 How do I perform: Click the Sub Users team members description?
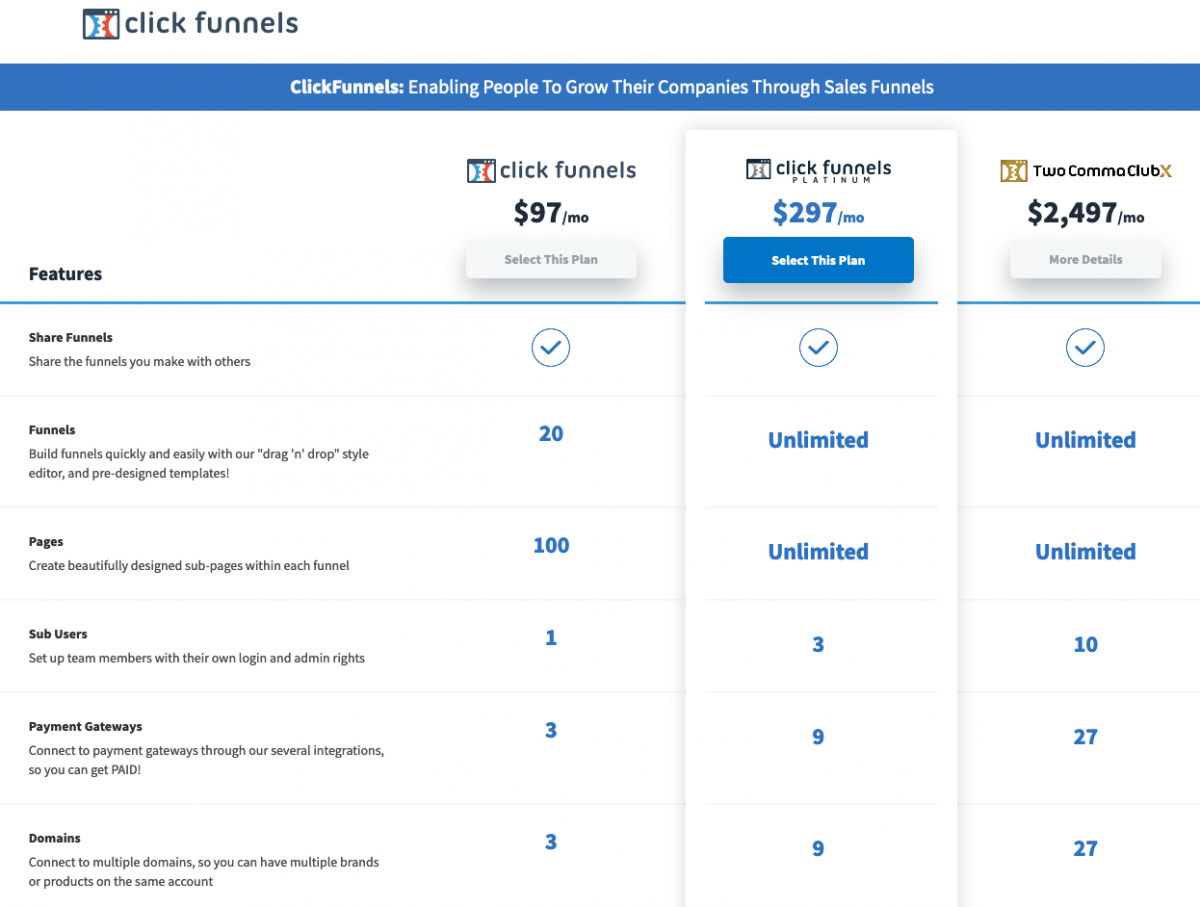coord(197,658)
